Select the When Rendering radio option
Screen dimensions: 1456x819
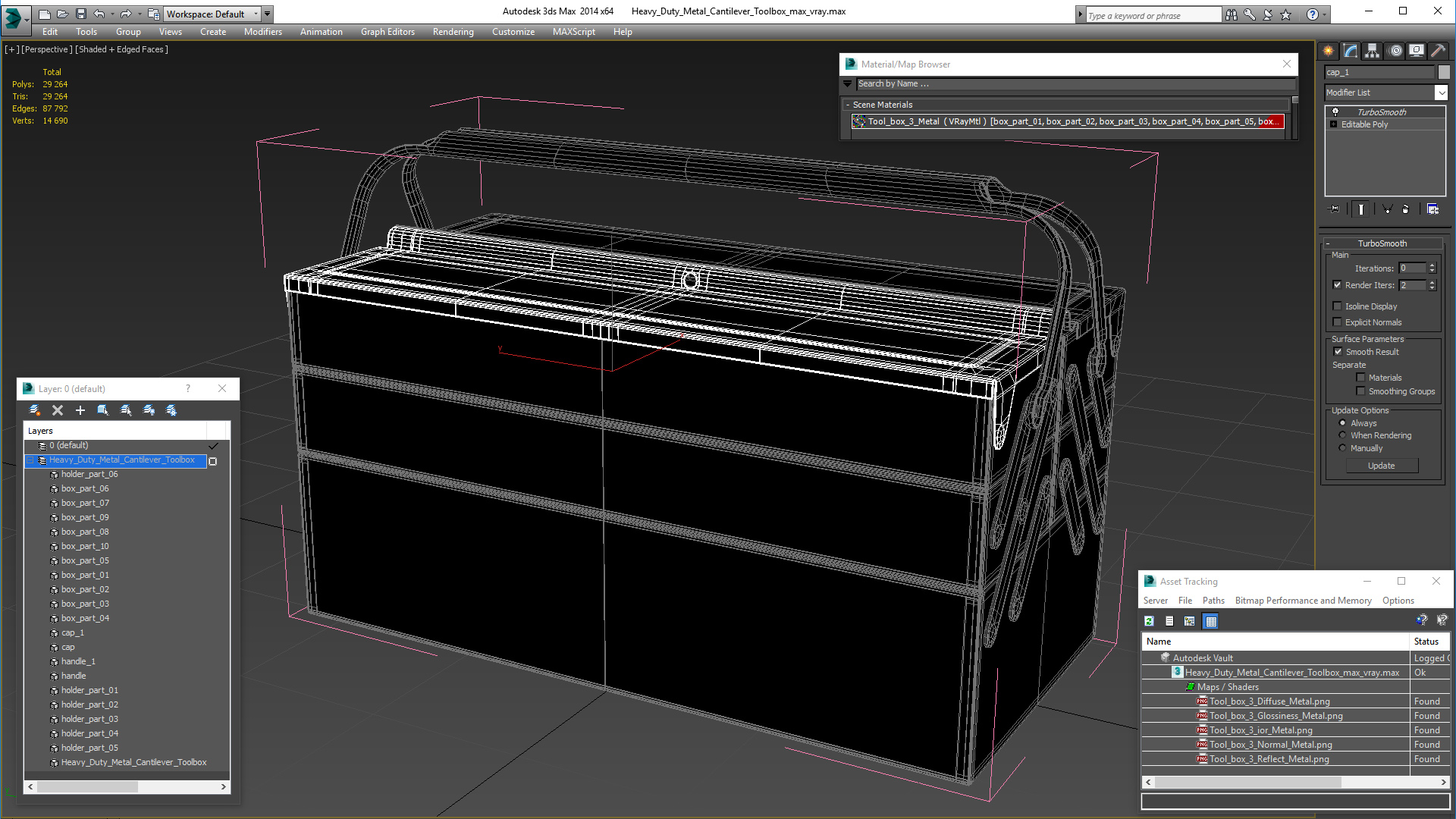click(1343, 435)
